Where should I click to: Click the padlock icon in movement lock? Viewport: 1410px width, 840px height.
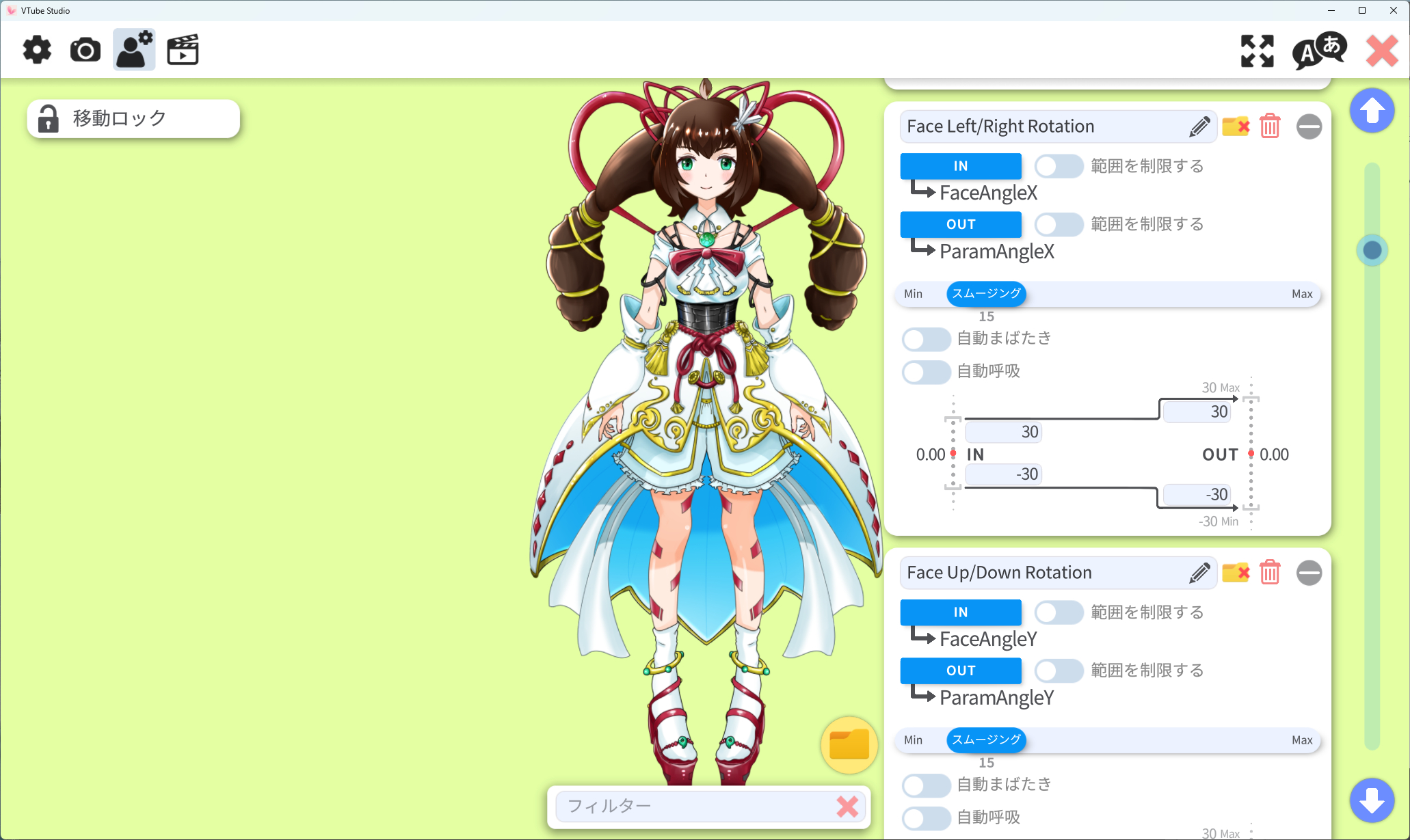tap(48, 118)
